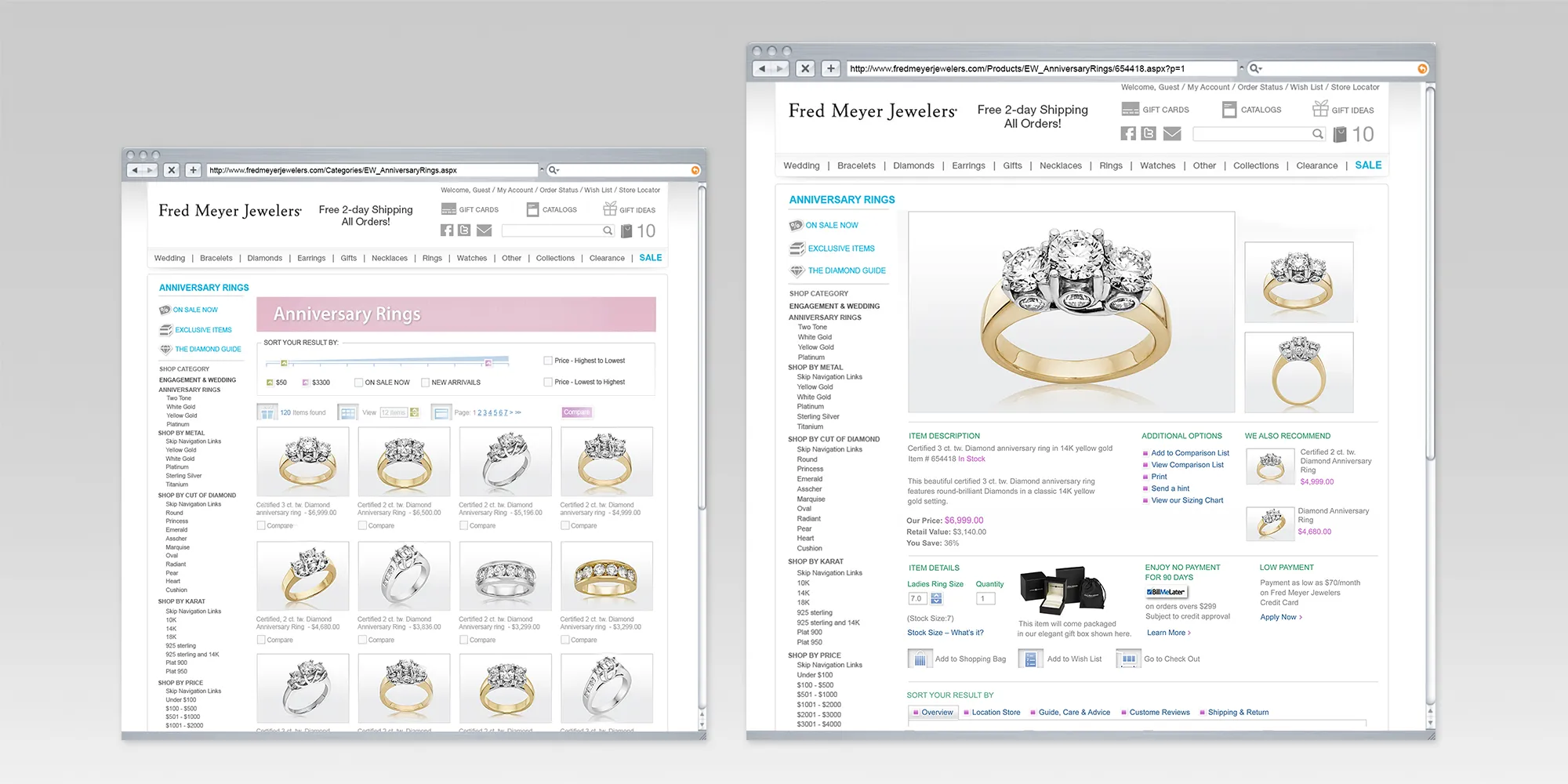Image resolution: width=1568 pixels, height=784 pixels.
Task: Click the Quantity input field
Action: pos(985,598)
